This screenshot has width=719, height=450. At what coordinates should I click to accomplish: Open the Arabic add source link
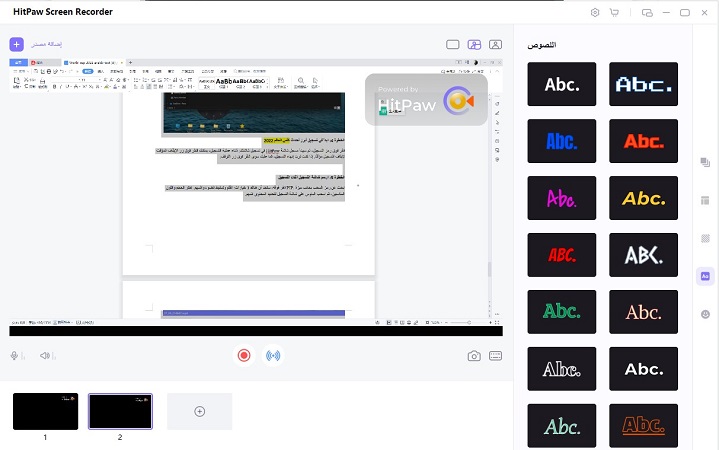(x=46, y=44)
